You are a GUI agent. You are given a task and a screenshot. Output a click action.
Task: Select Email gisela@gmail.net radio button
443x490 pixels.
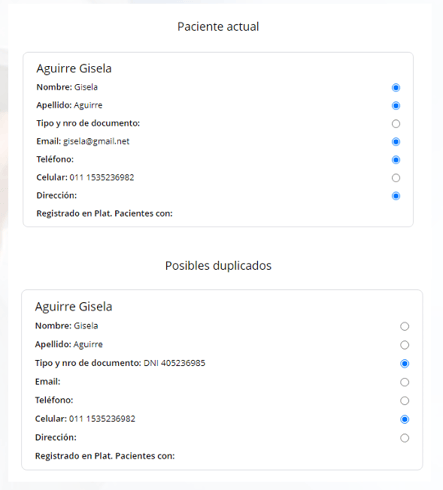pyautogui.click(x=396, y=142)
